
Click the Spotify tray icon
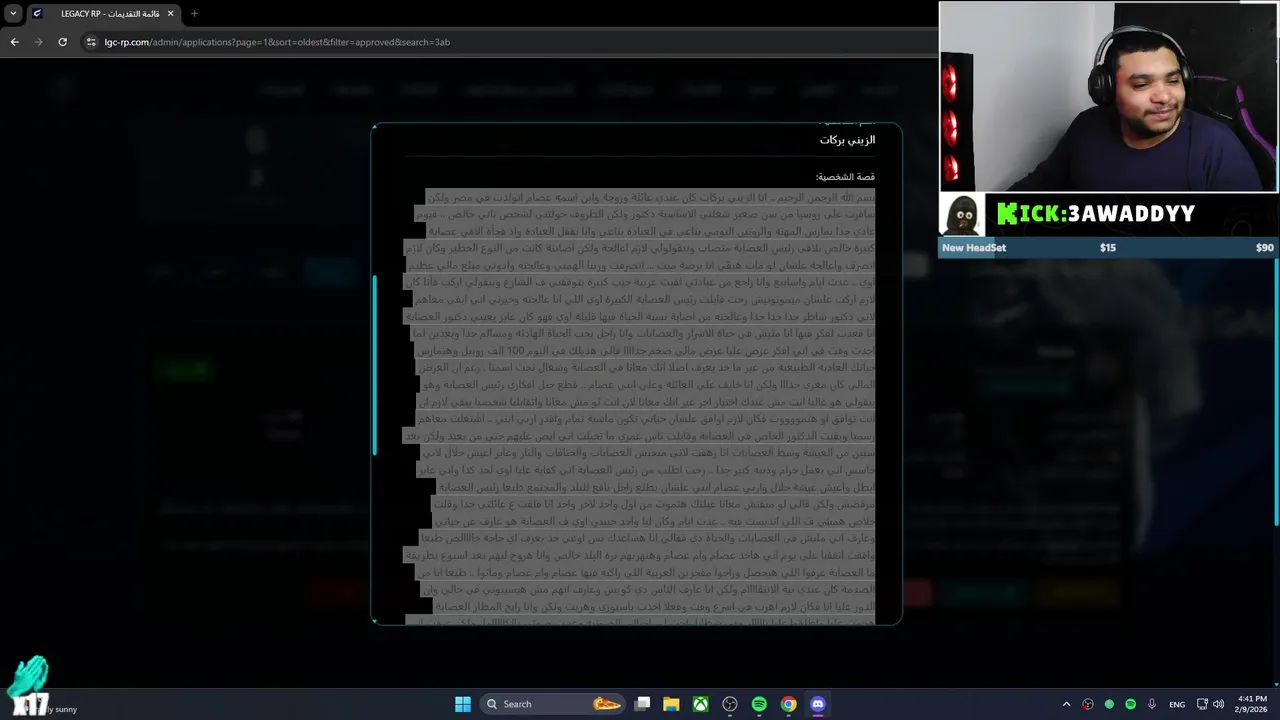[x=1130, y=704]
